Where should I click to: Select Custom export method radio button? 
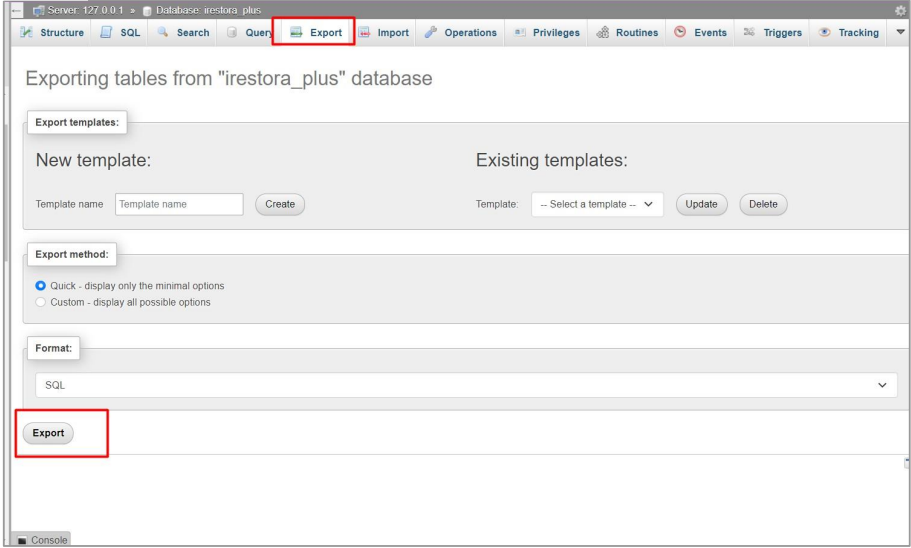[x=41, y=302]
